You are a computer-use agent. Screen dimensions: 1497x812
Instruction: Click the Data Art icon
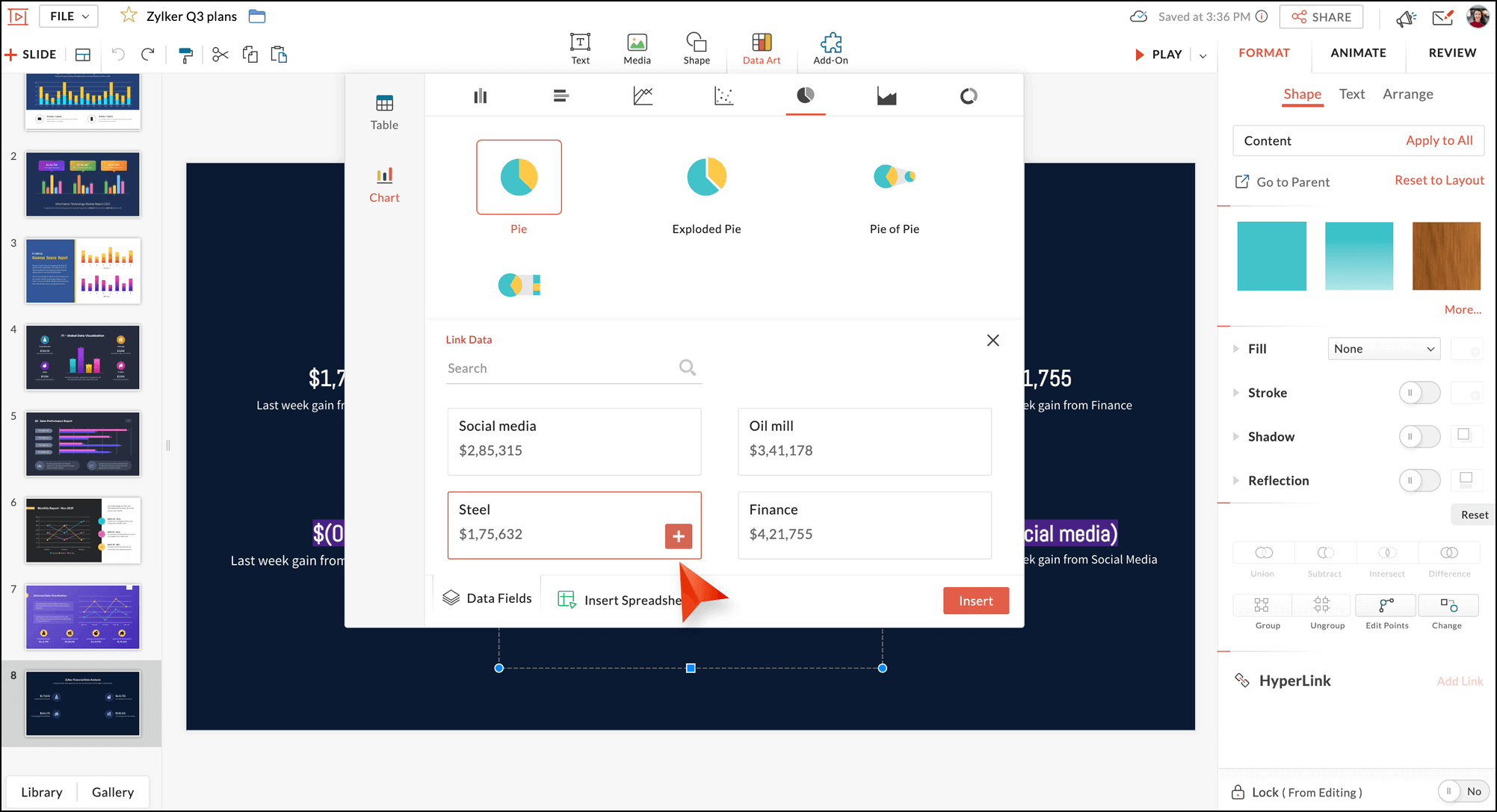762,48
